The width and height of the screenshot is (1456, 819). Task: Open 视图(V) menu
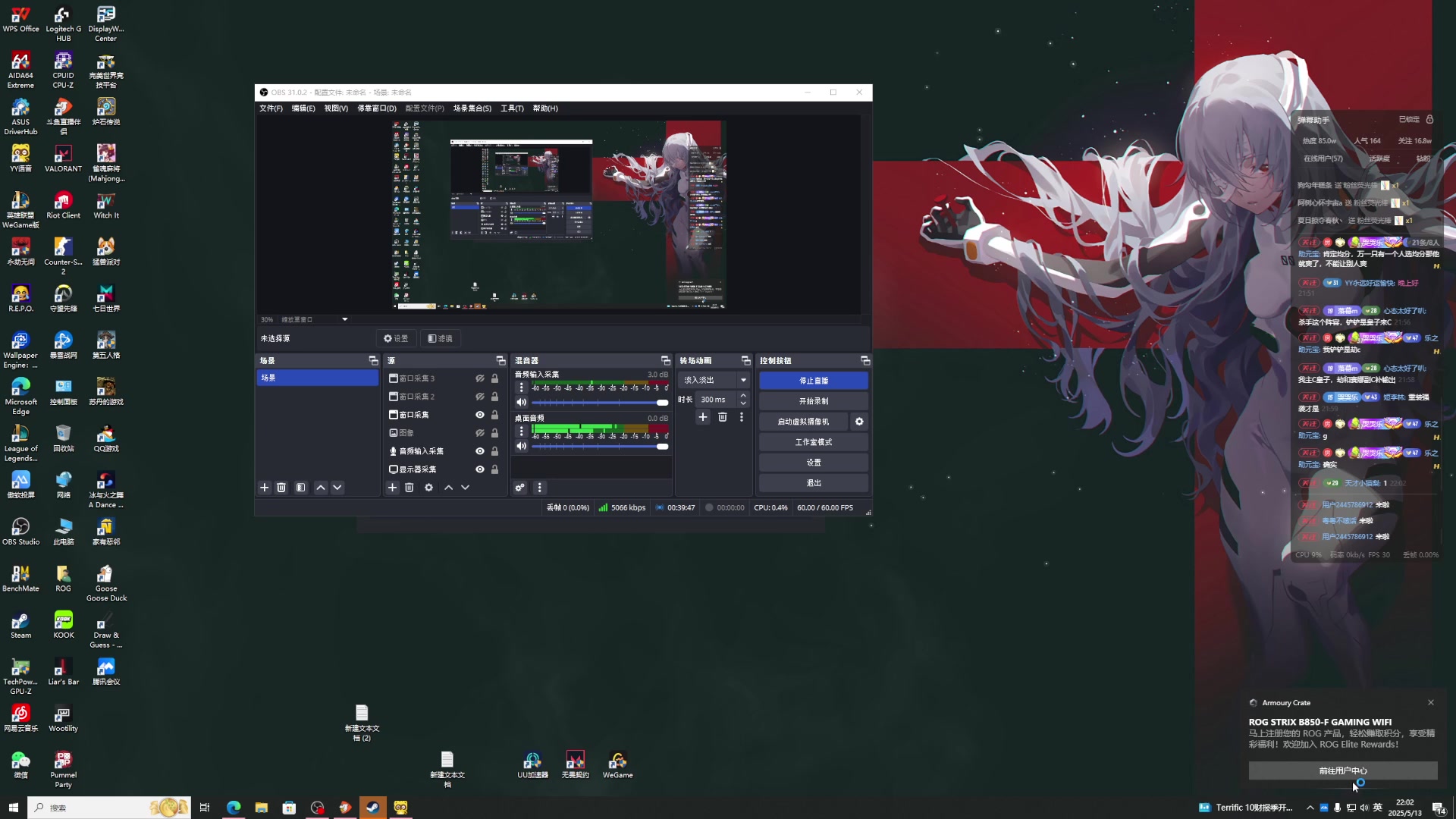336,108
